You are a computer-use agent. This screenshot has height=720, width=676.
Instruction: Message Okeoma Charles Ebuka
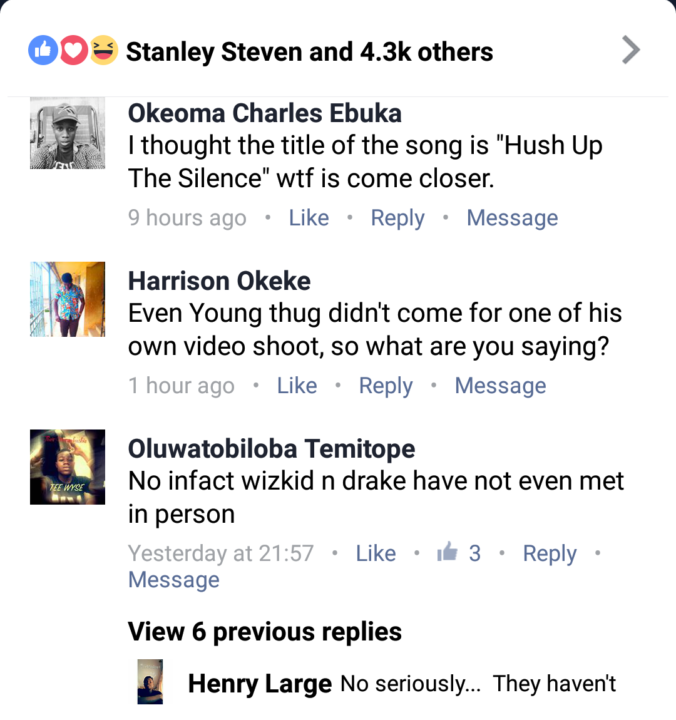512,218
